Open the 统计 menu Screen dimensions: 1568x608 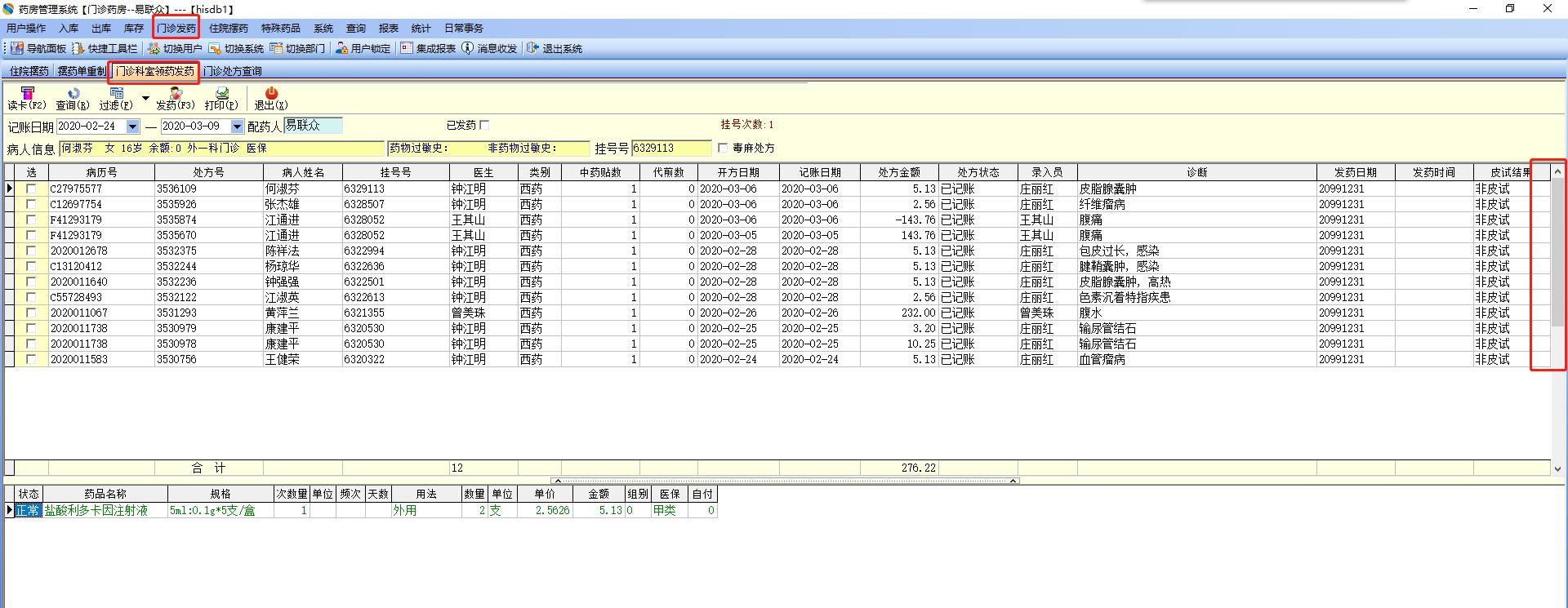point(421,29)
